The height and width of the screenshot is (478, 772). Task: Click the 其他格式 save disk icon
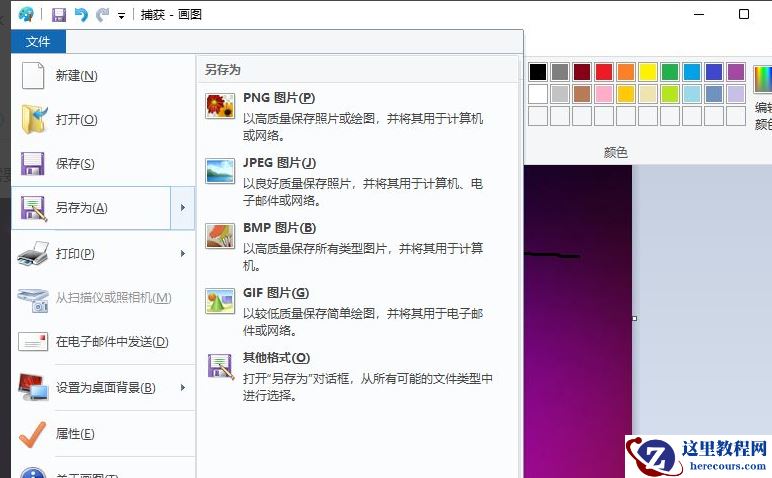[x=220, y=366]
